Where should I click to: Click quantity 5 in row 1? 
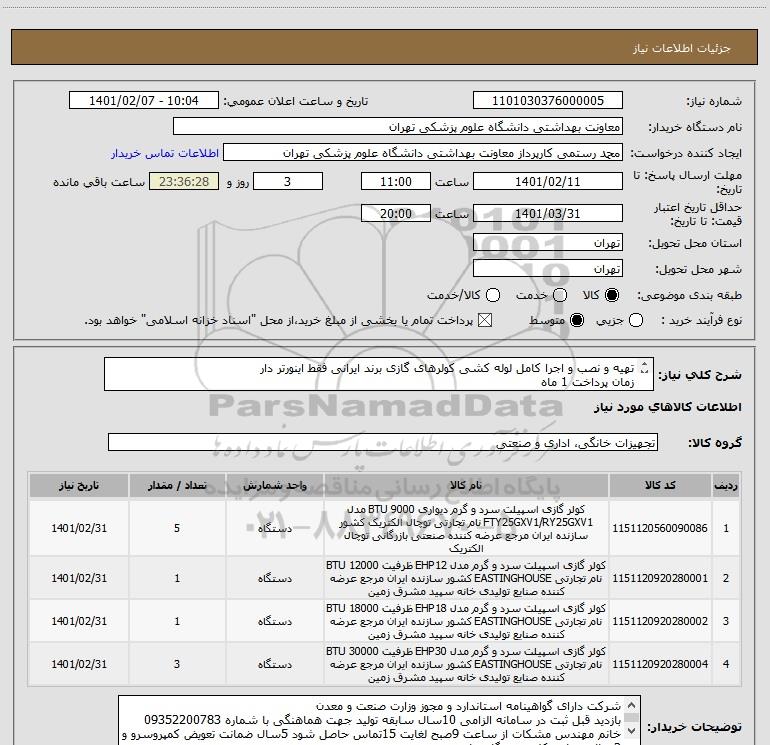click(177, 528)
